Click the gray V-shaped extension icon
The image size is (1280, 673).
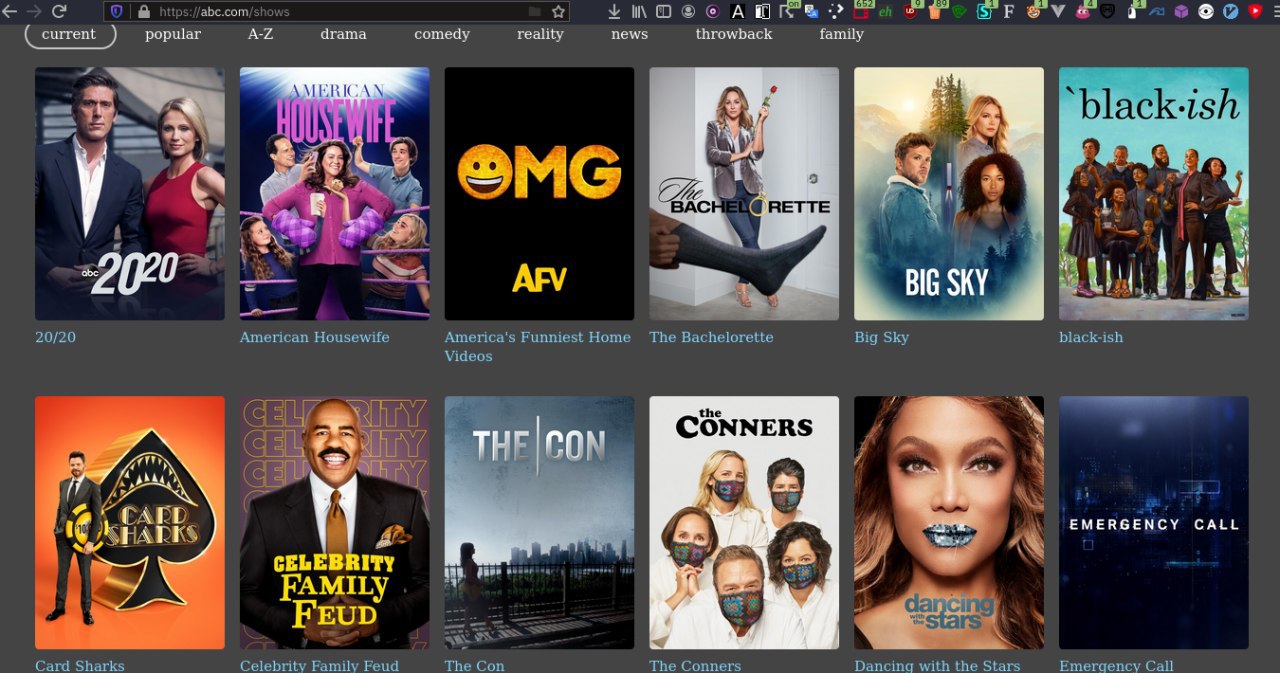pyautogui.click(x=1058, y=12)
